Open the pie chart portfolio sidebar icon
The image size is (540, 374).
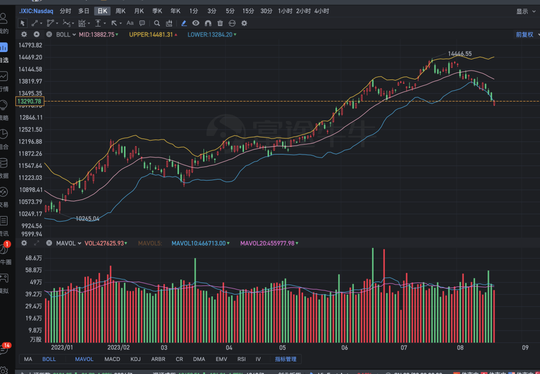(x=4, y=134)
